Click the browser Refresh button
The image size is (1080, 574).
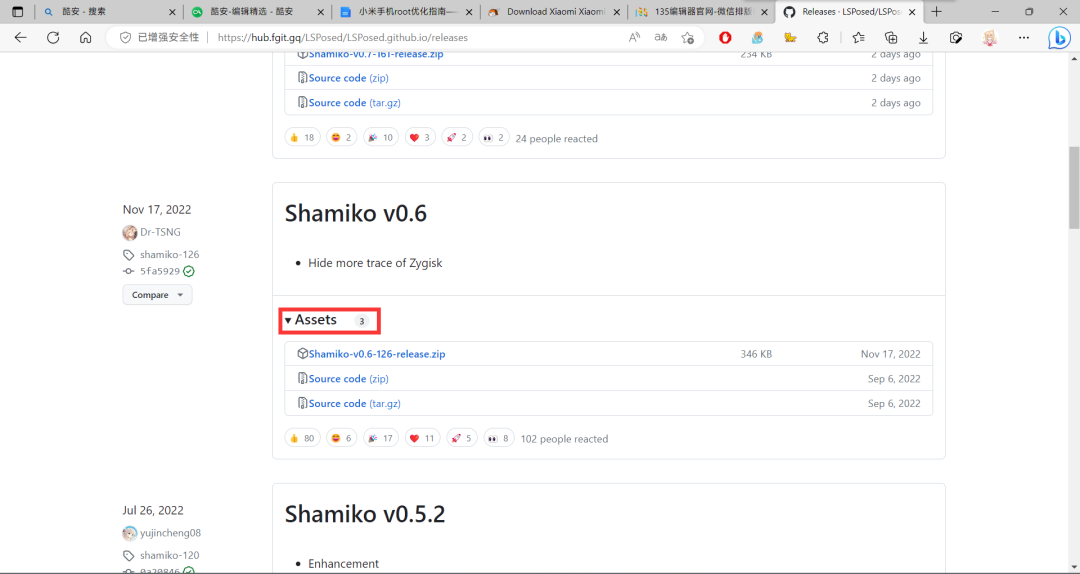tap(53, 37)
